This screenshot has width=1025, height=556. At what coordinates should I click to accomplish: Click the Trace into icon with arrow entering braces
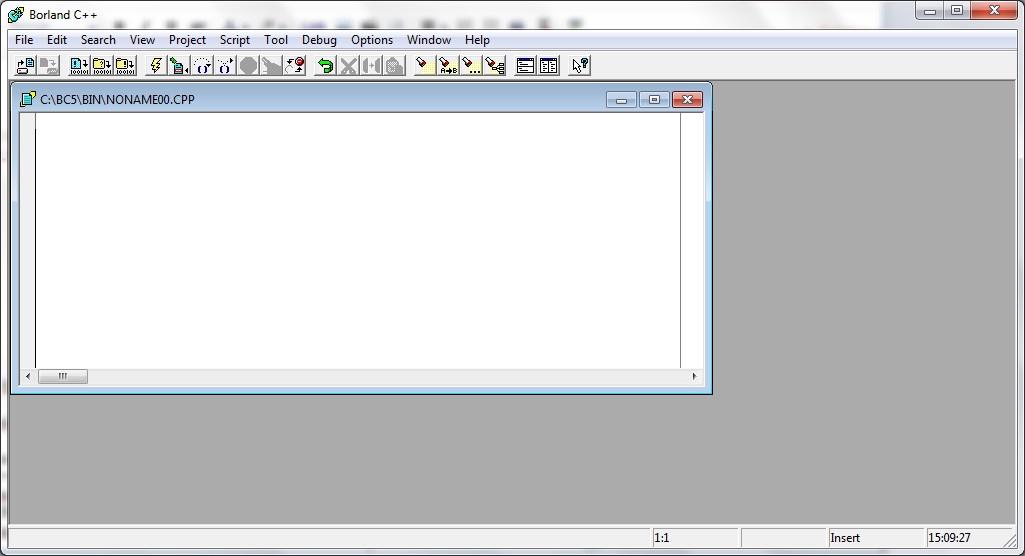(x=225, y=65)
